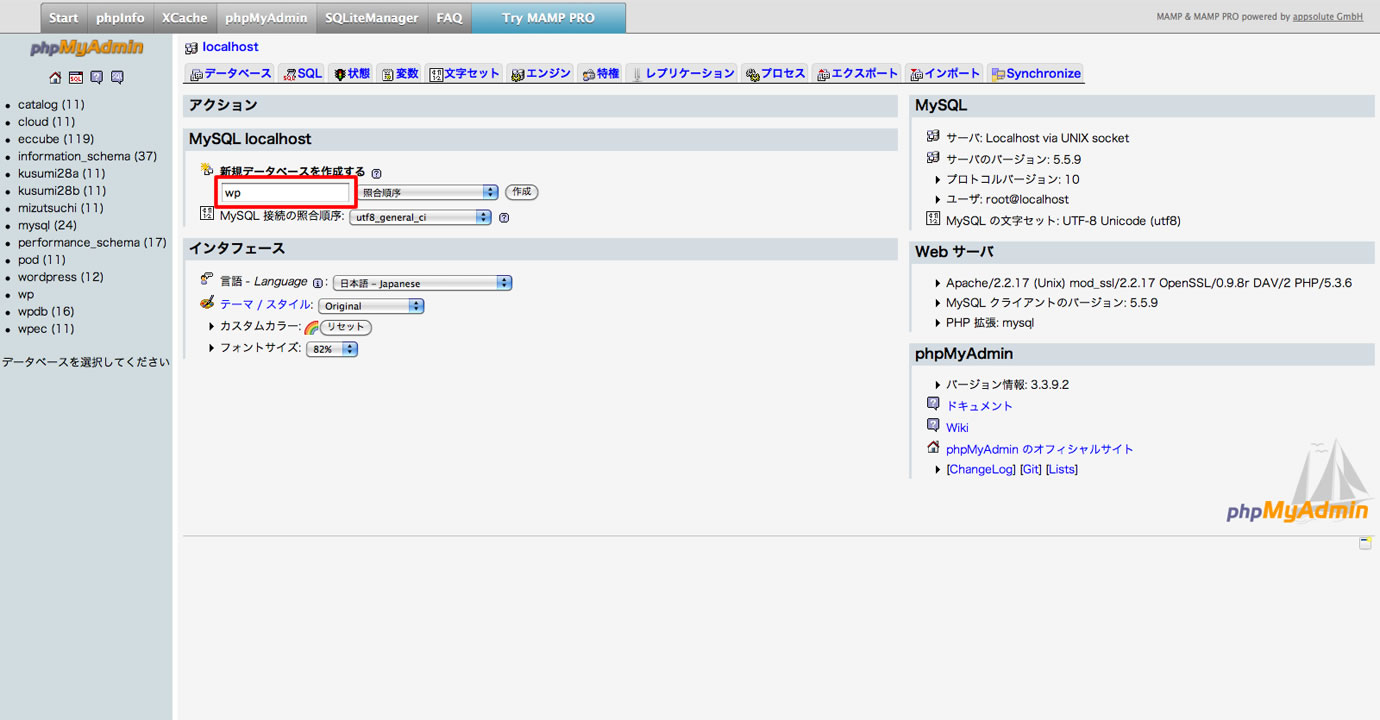
Task: Select the eccube (119) database
Action: (x=56, y=139)
